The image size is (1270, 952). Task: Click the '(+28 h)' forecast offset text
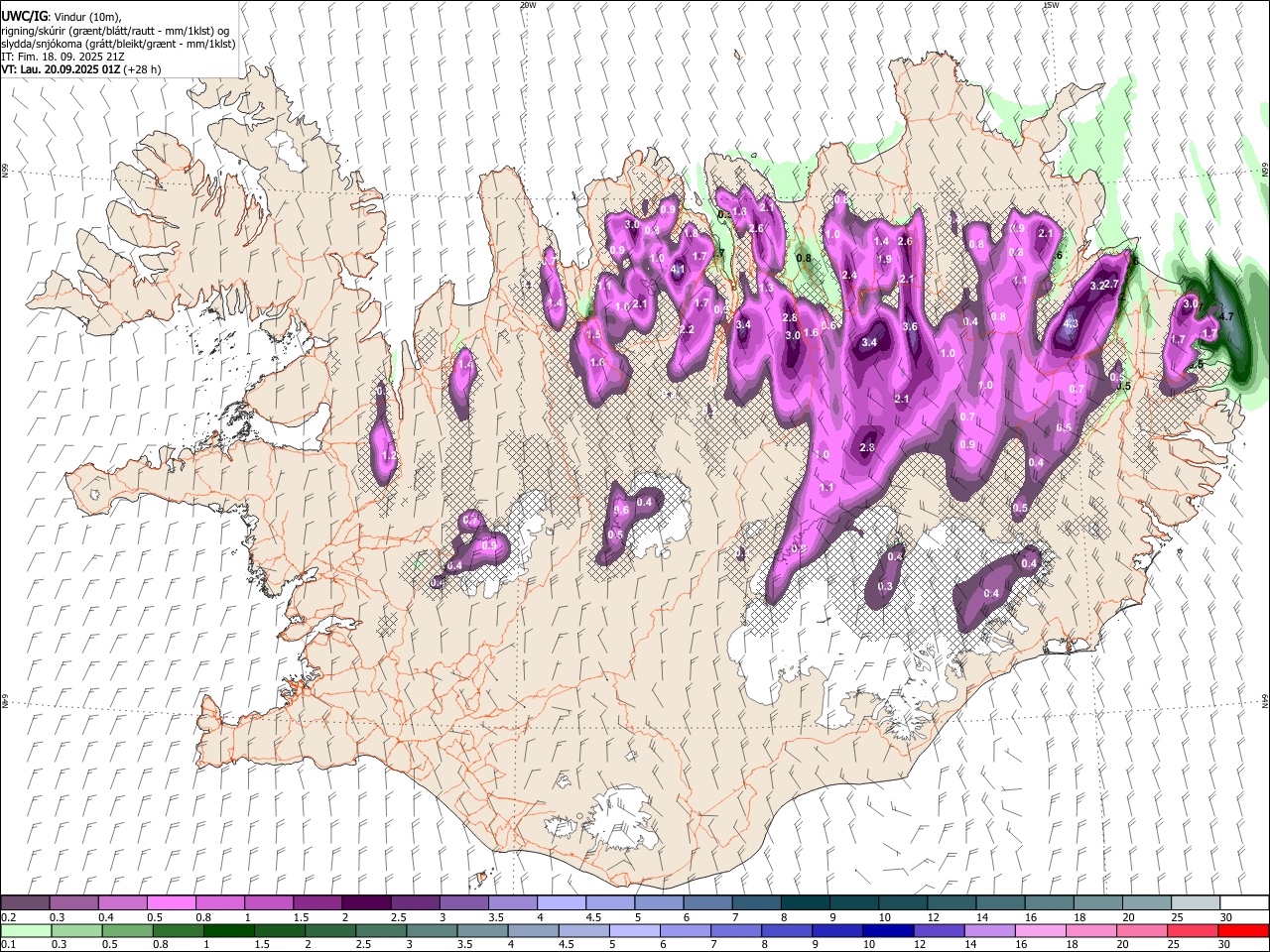click(142, 70)
